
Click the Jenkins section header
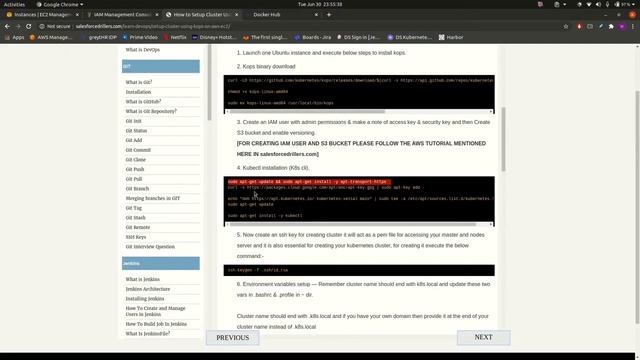[x=161, y=263]
